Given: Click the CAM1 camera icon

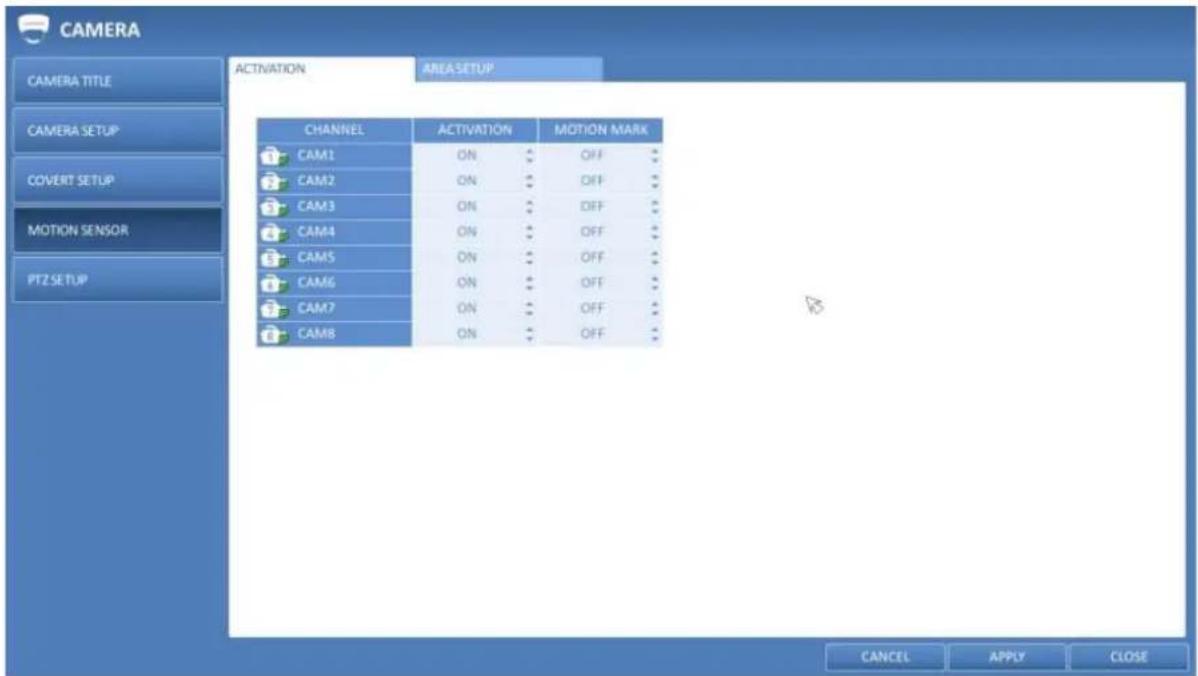Looking at the screenshot, I should tap(274, 157).
